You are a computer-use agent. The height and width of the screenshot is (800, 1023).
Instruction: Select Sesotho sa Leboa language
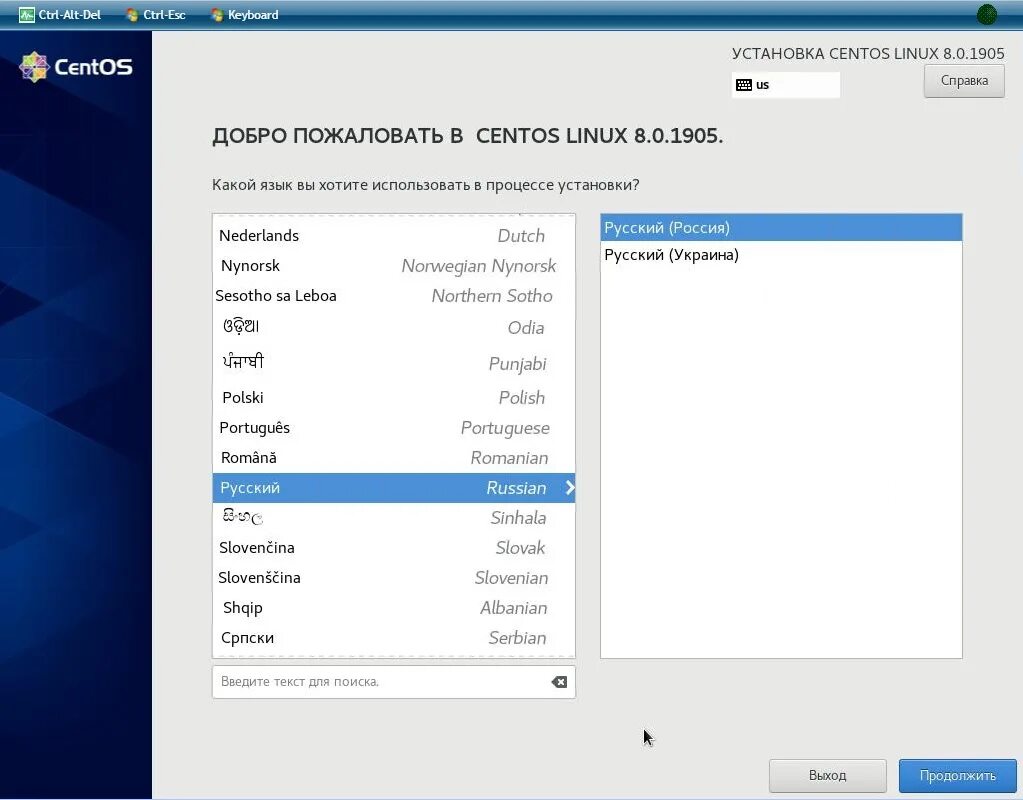(x=393, y=296)
